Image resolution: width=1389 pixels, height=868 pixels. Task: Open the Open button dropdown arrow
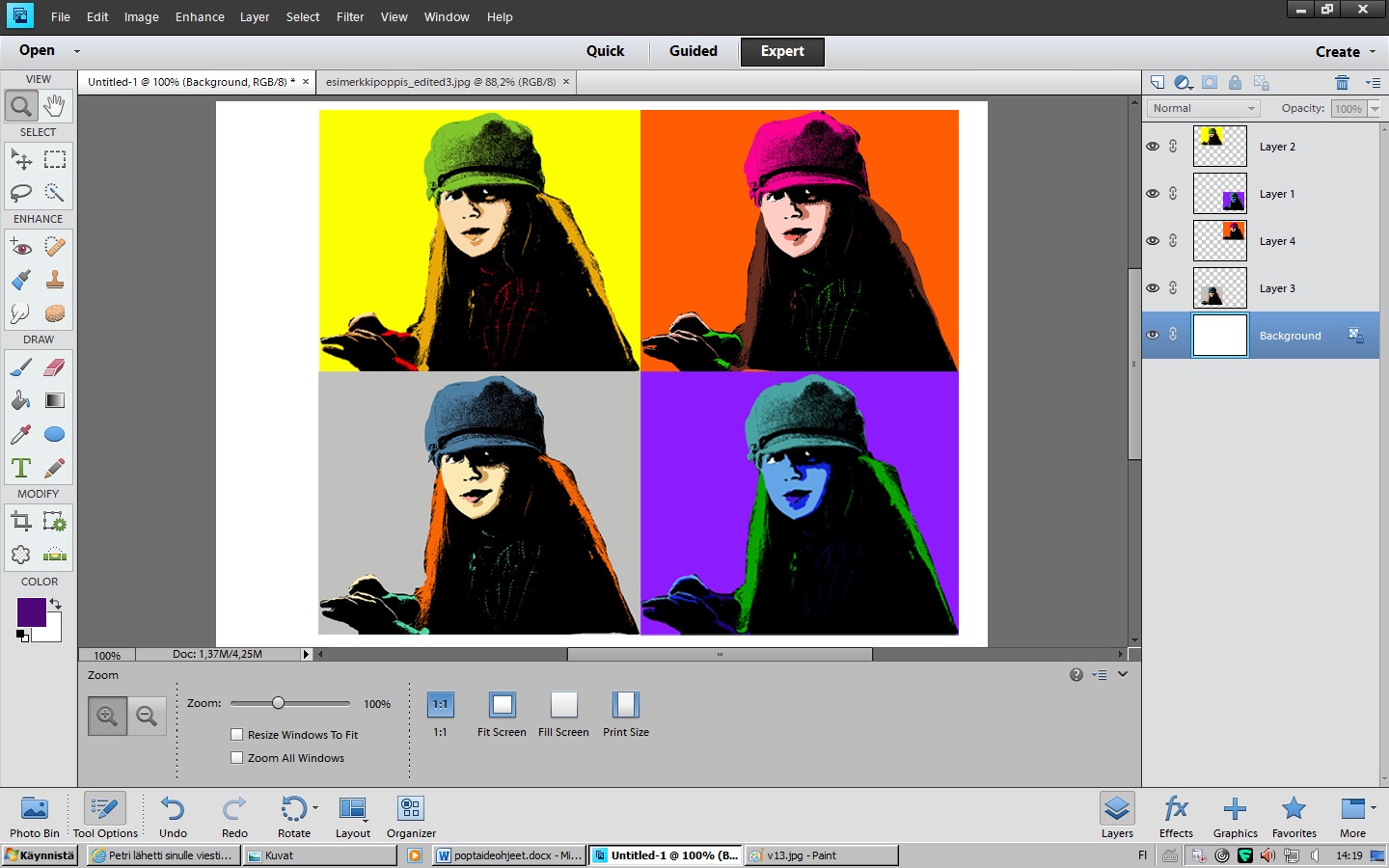tap(77, 51)
